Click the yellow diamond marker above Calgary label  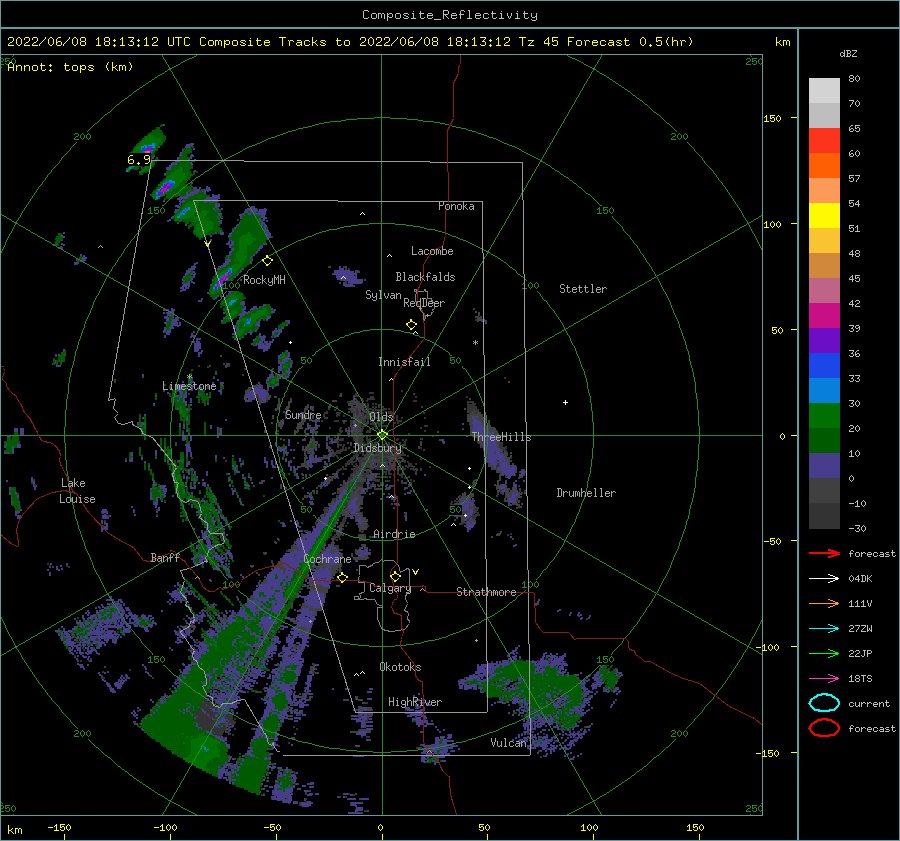[395, 576]
